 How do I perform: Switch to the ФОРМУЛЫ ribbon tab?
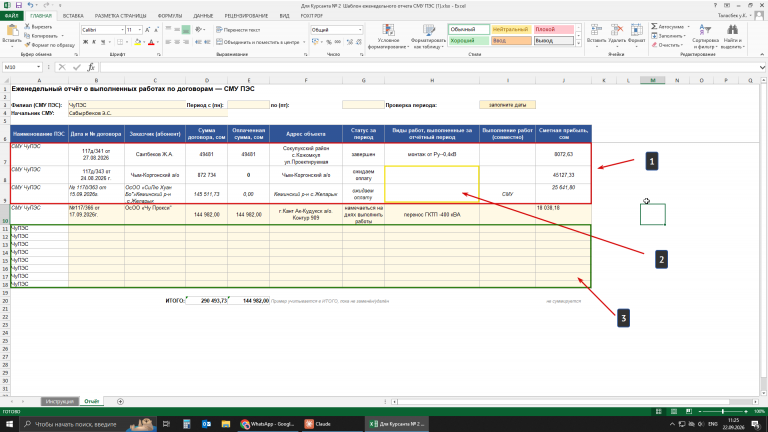coord(169,16)
